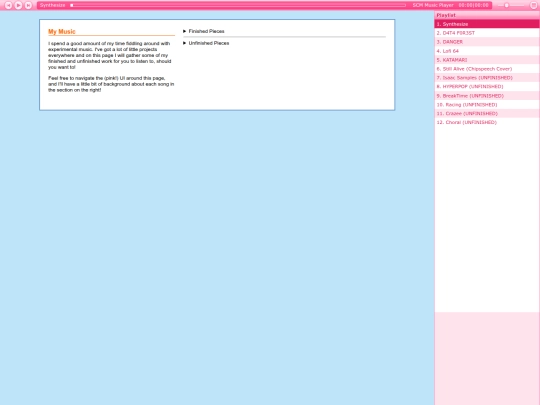Open the SCM Music Player link
The image size is (540, 405).
click(433, 5)
